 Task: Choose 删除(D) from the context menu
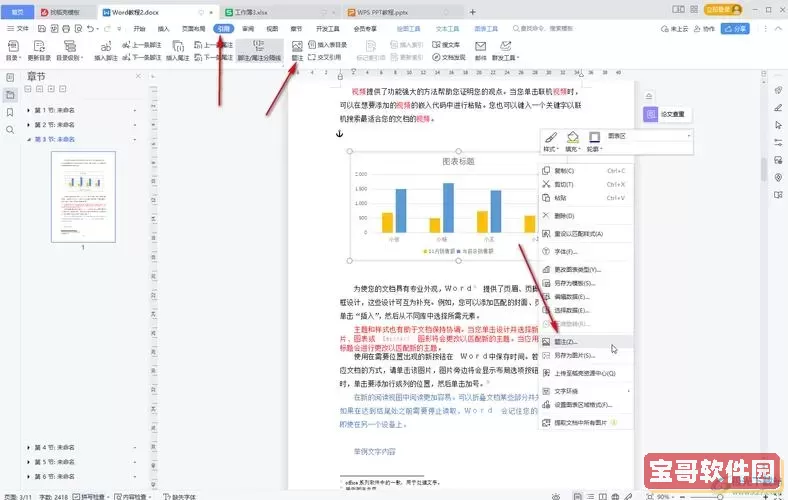[585, 216]
